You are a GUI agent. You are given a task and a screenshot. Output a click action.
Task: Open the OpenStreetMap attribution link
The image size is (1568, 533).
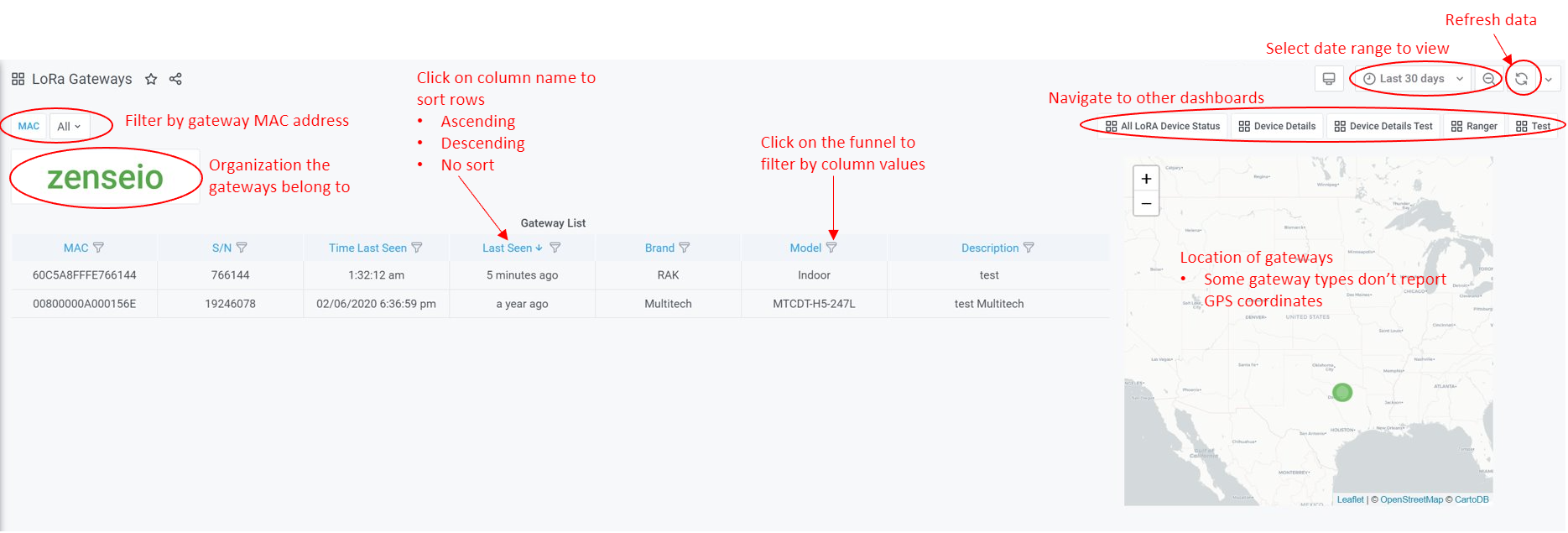coord(1411,499)
